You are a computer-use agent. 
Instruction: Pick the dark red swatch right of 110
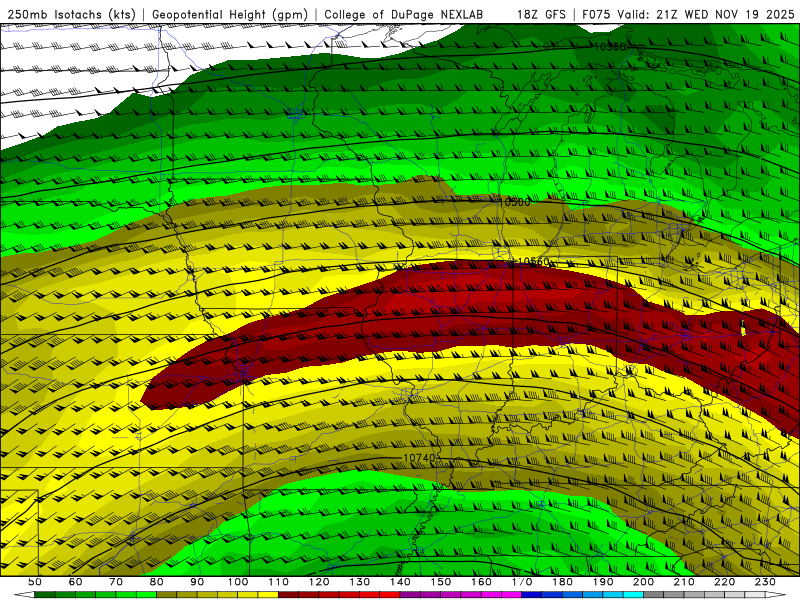[289, 595]
